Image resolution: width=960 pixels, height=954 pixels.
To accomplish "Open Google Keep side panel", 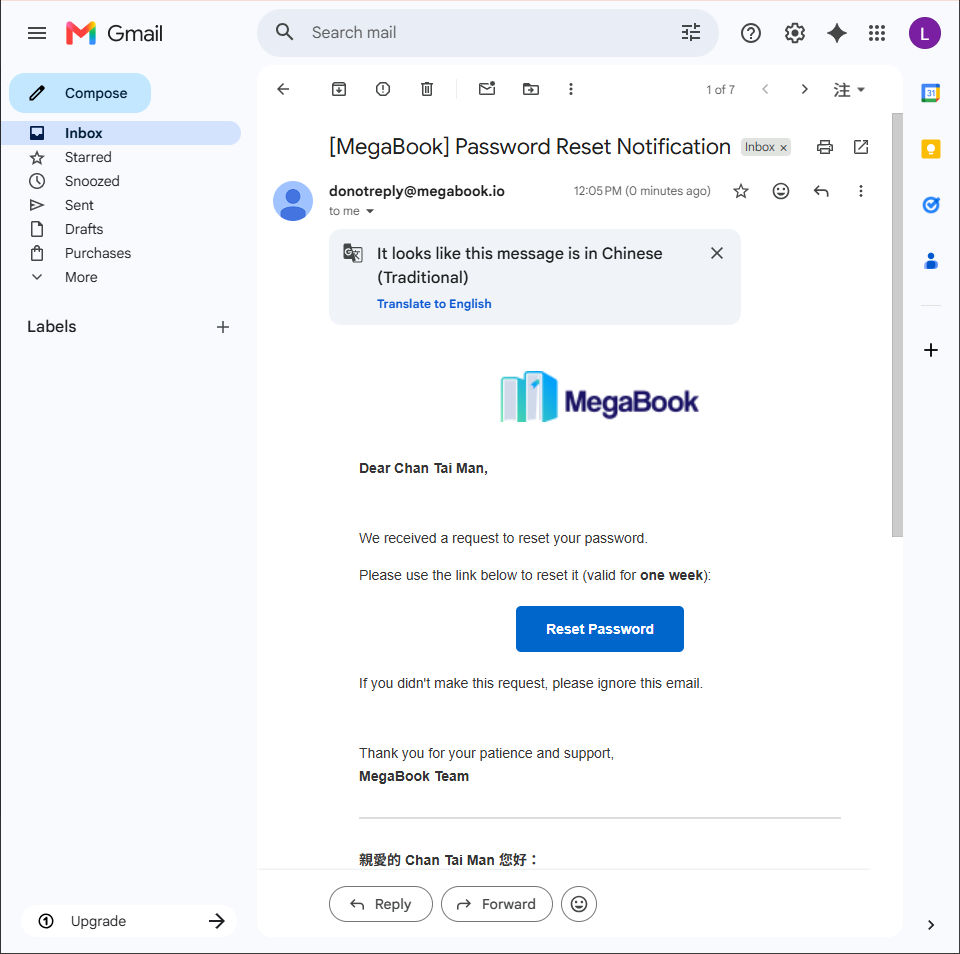I will click(x=931, y=149).
